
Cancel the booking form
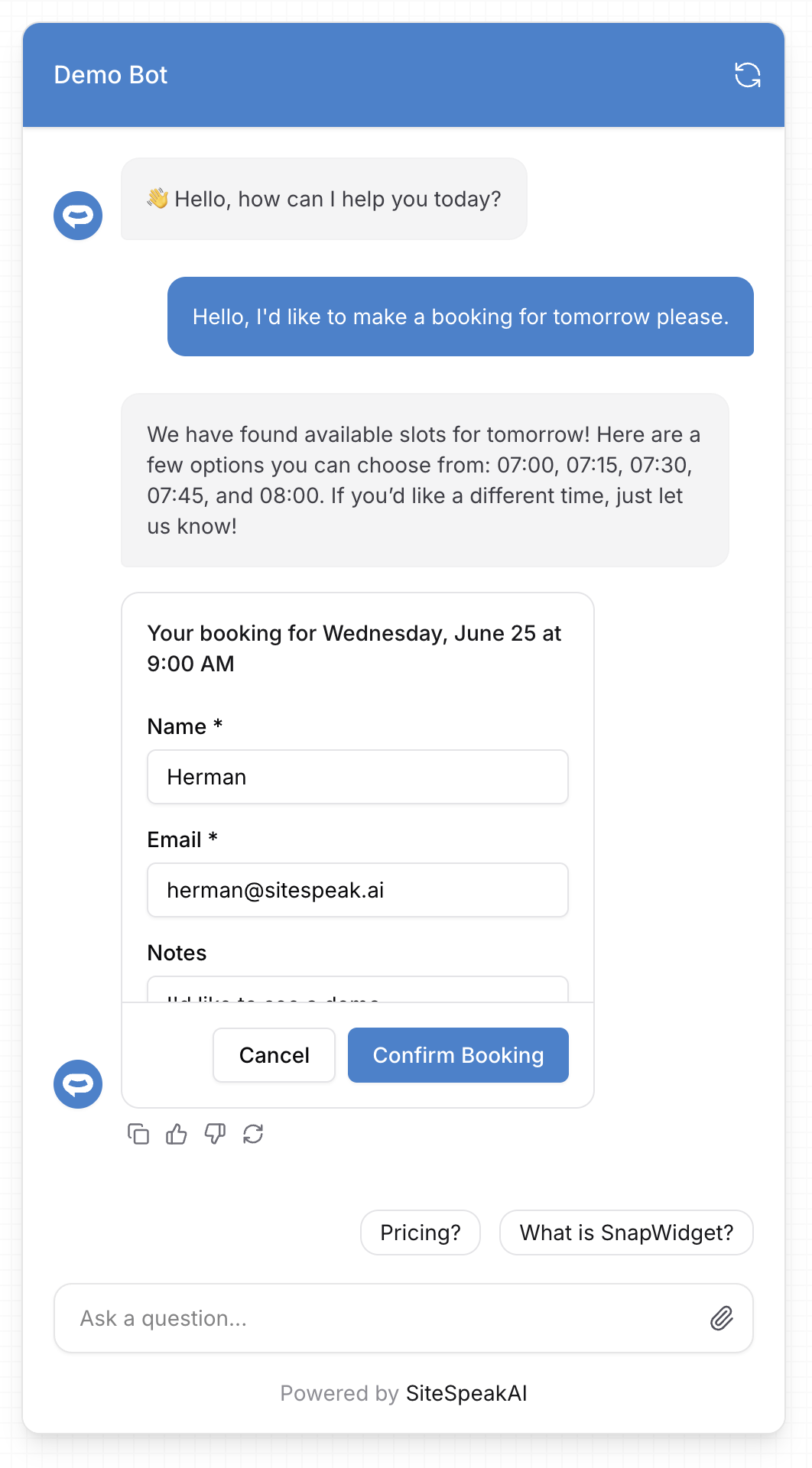point(274,1055)
